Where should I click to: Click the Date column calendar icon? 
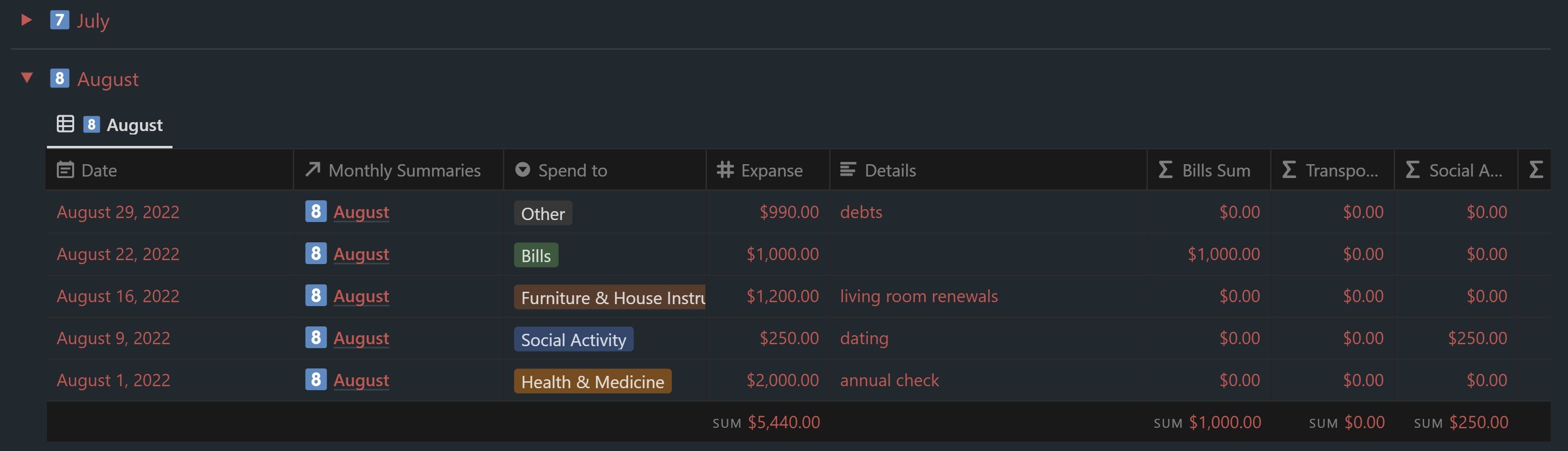[x=65, y=170]
